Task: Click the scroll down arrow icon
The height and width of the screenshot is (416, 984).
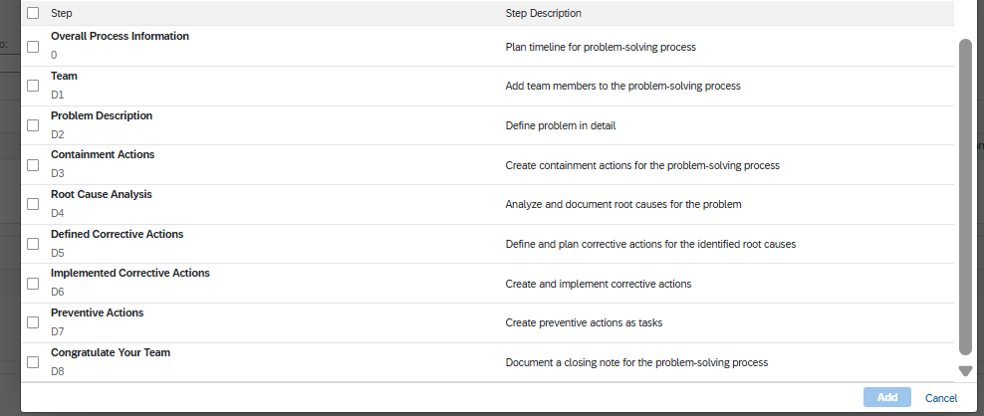Action: 965,371
